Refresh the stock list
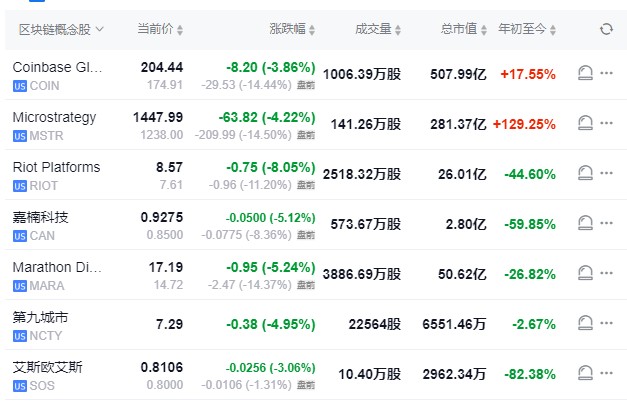This screenshot has height=406, width=627. 606,29
